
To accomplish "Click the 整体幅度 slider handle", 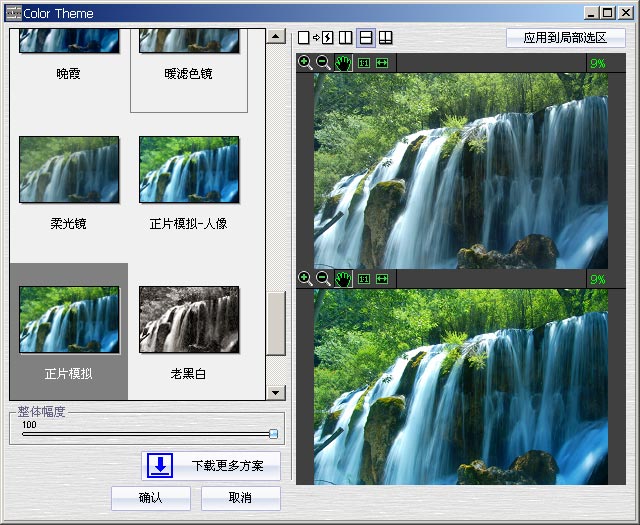I will (x=274, y=434).
